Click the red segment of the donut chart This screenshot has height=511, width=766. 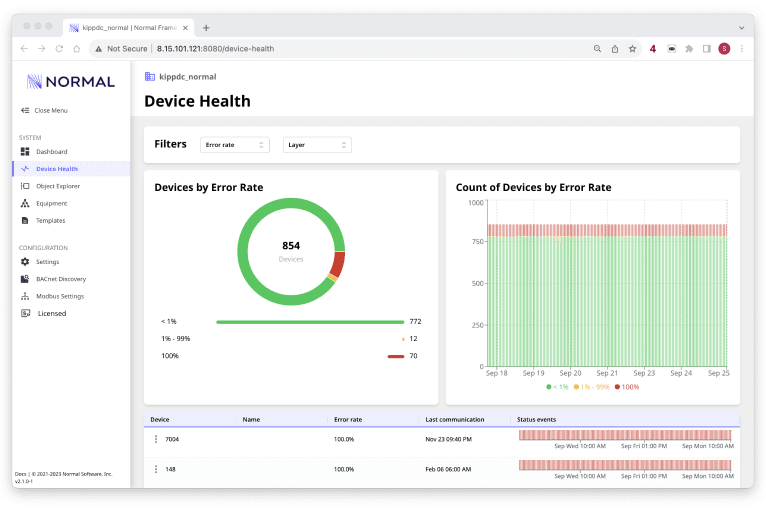(338, 264)
